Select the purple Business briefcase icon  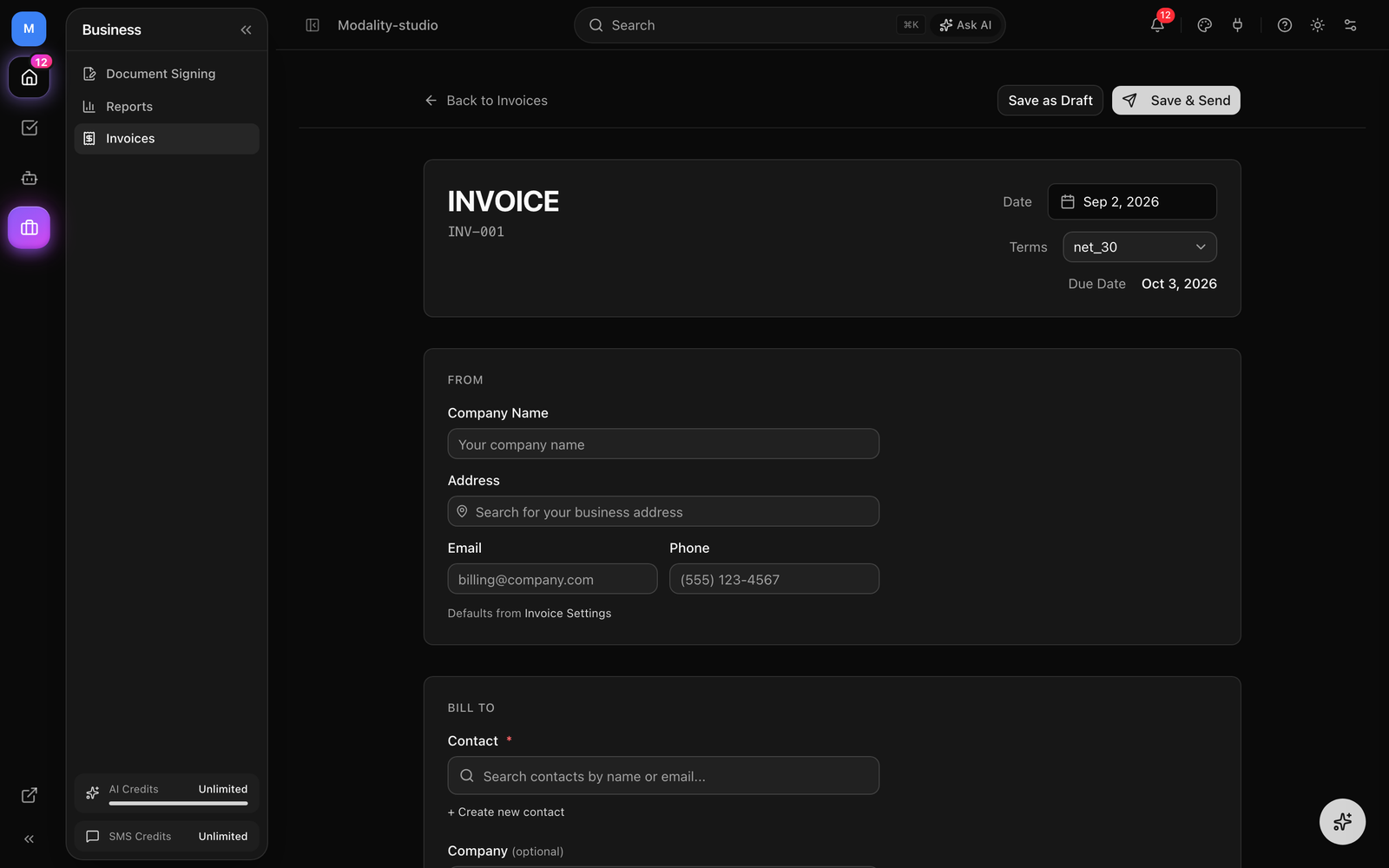click(29, 227)
